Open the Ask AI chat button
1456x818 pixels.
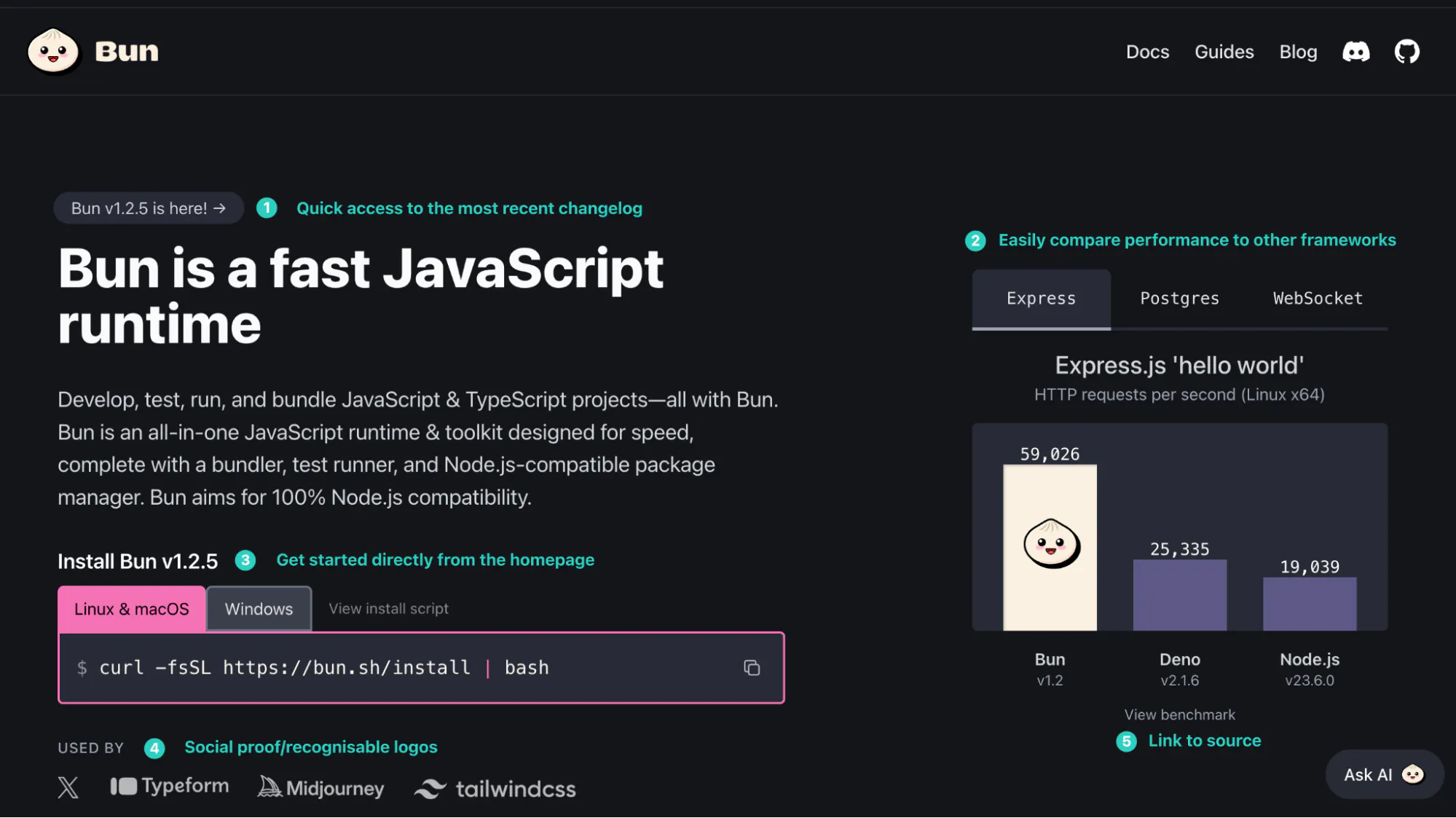click(1384, 774)
